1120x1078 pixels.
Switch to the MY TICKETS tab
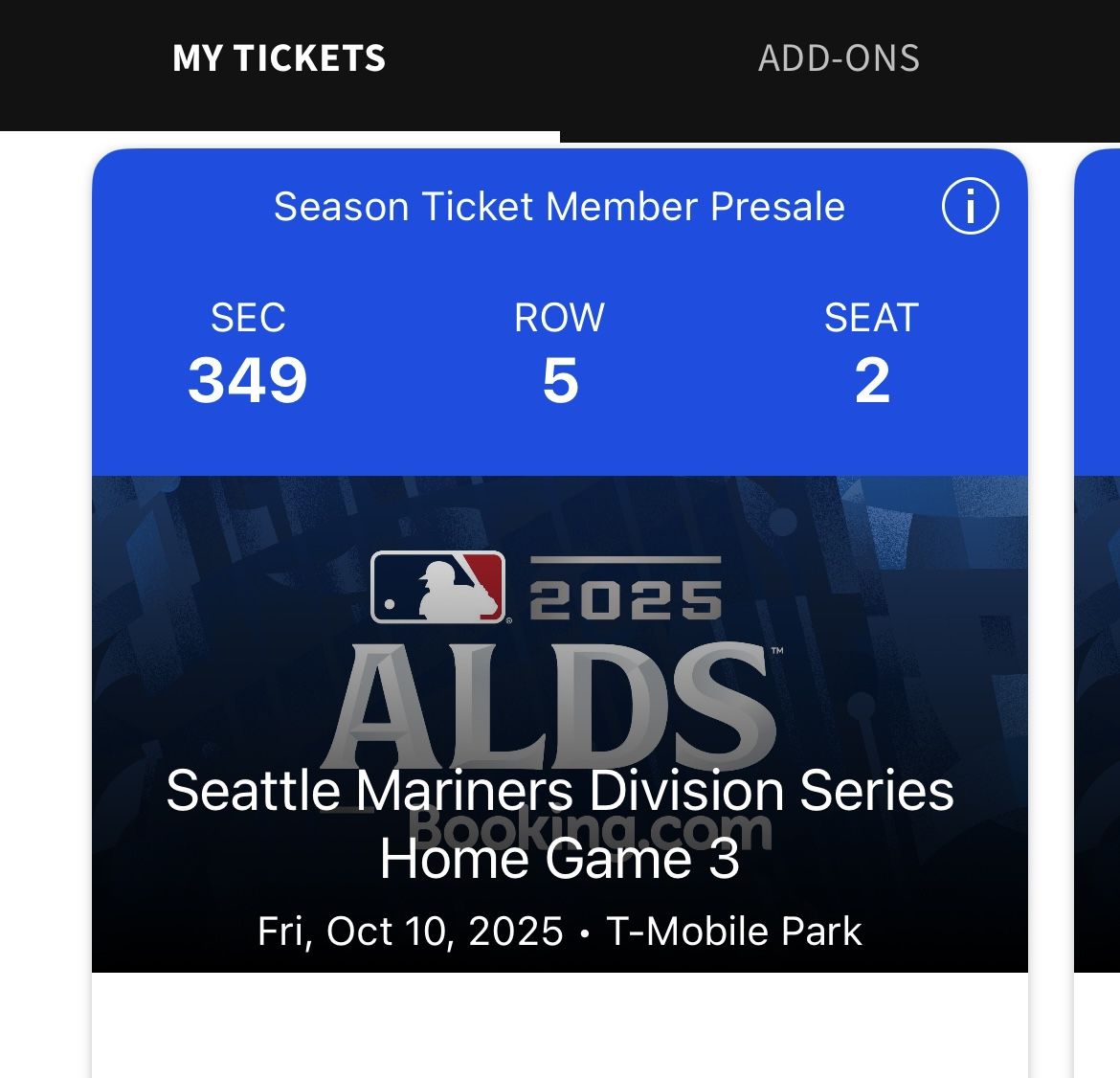pos(279,59)
